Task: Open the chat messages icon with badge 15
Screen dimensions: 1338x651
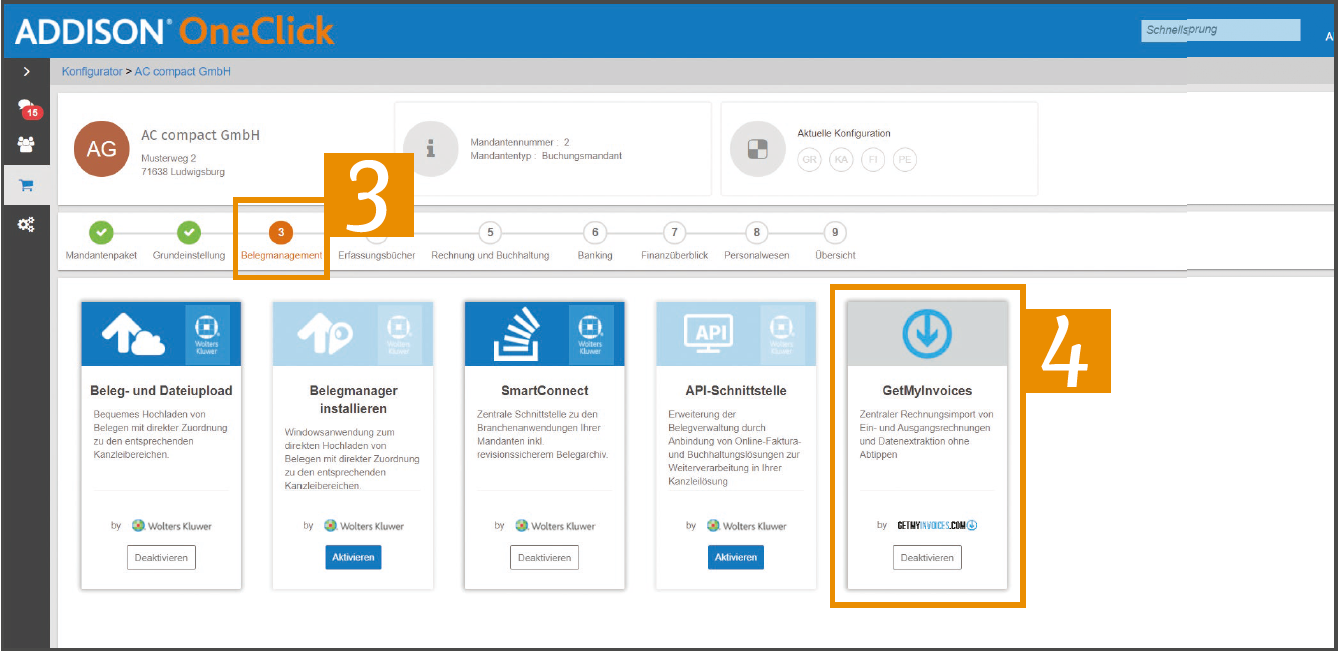Action: (x=28, y=109)
